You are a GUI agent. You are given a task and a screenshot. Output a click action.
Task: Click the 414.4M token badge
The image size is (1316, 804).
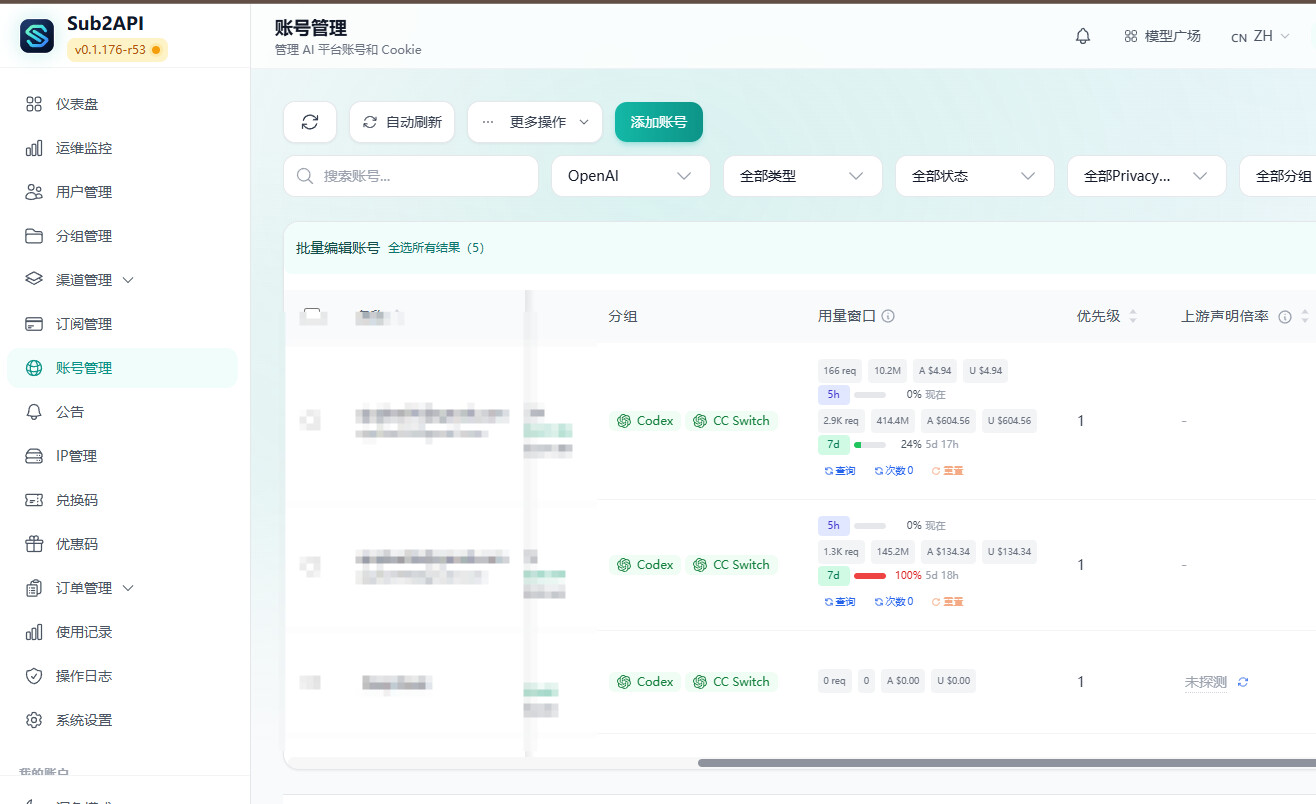(892, 421)
